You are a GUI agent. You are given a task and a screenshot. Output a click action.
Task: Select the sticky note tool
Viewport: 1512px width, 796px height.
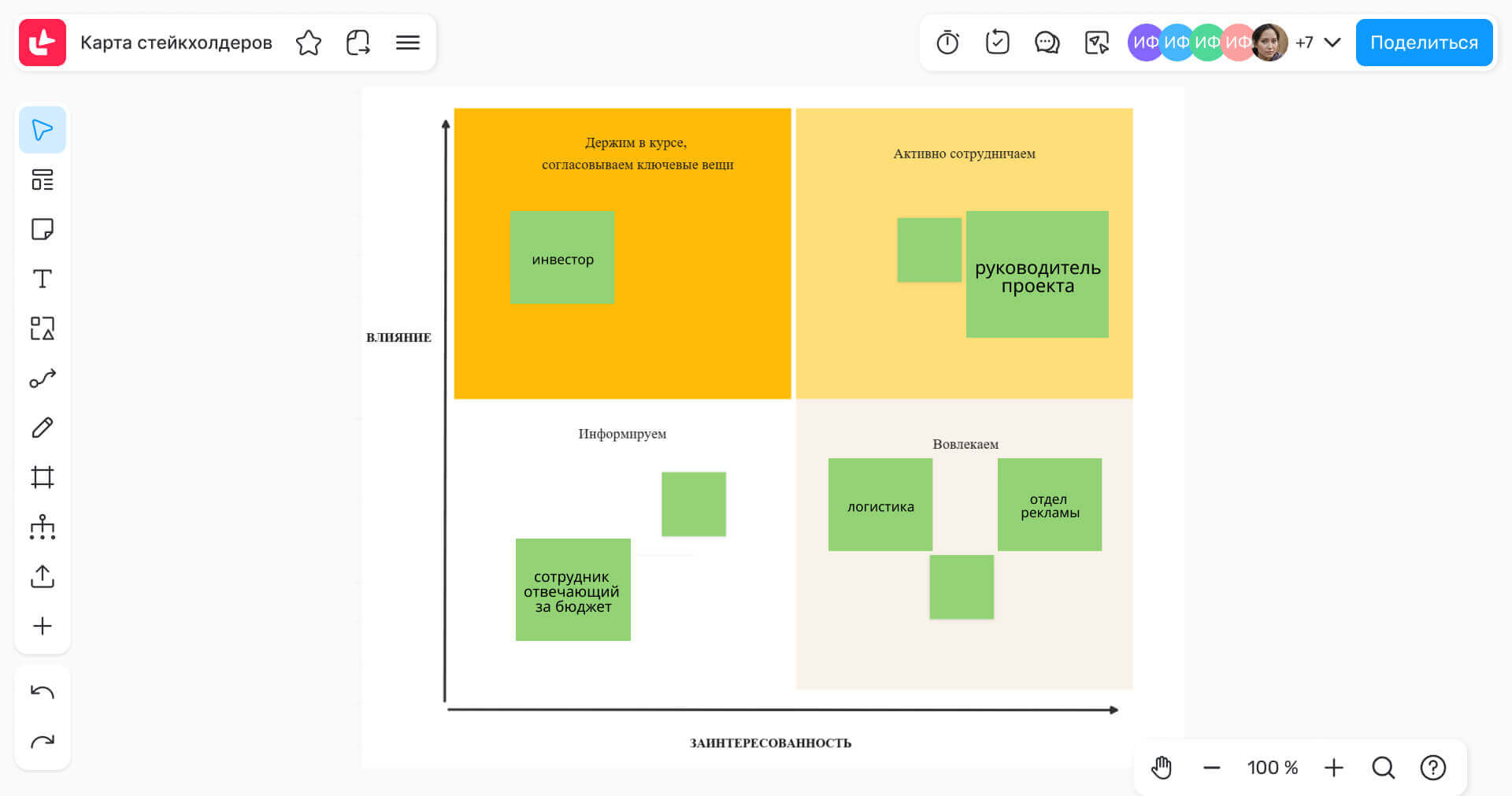pos(42,229)
